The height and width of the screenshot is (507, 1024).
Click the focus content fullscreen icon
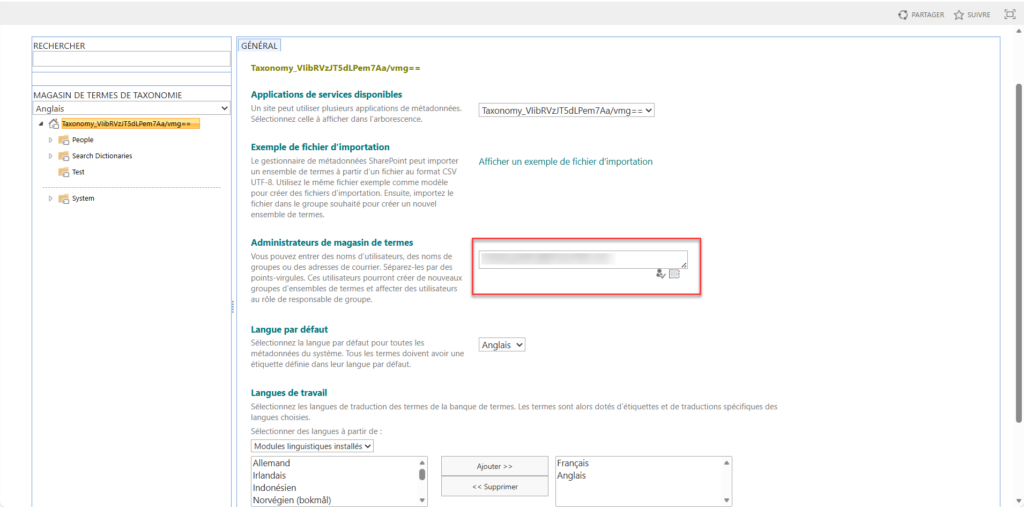(1008, 15)
